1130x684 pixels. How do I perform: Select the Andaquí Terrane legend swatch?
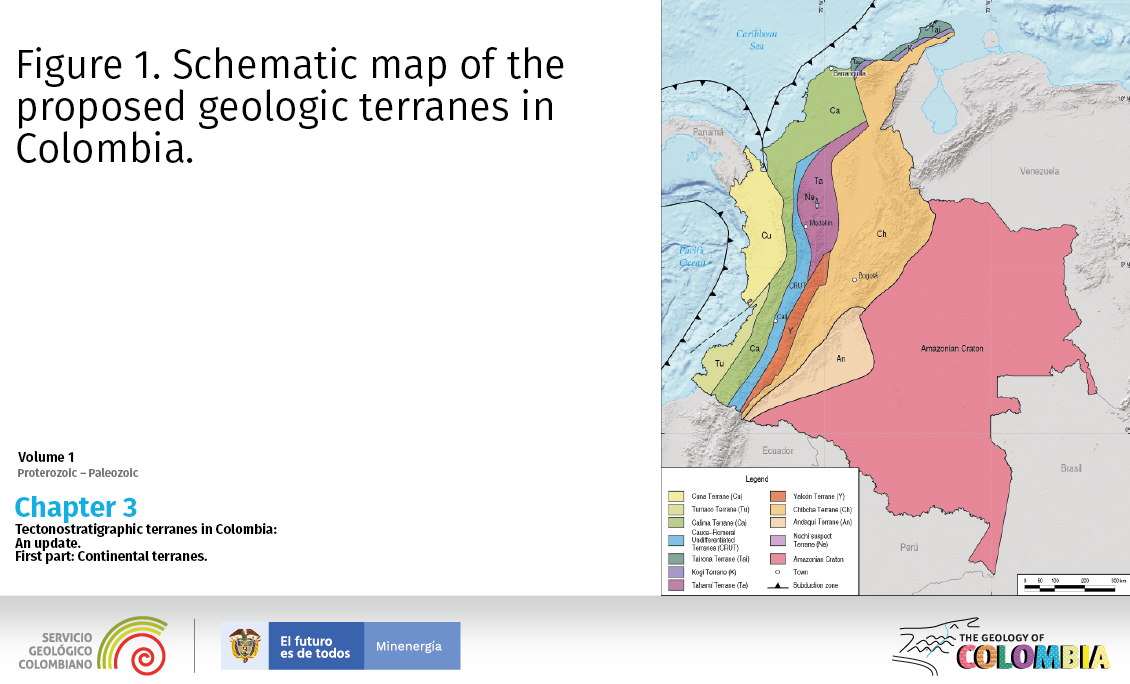(778, 523)
